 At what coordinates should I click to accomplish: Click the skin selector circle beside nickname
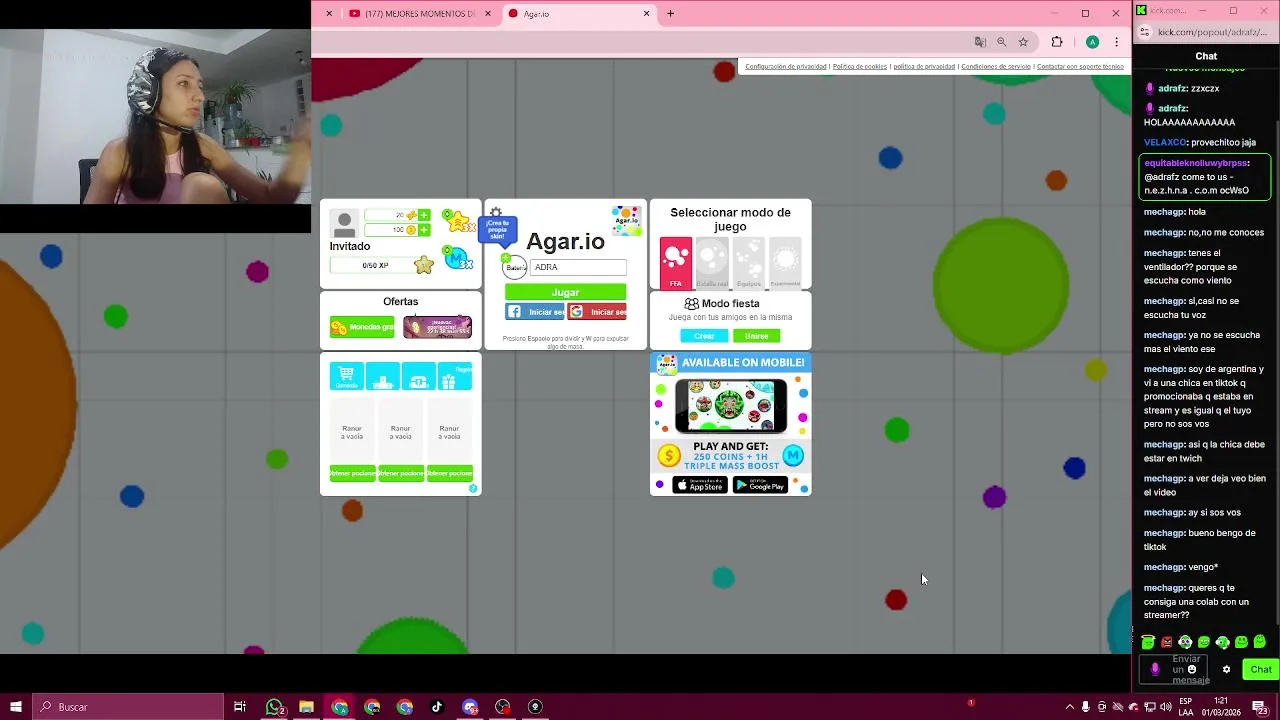515,267
